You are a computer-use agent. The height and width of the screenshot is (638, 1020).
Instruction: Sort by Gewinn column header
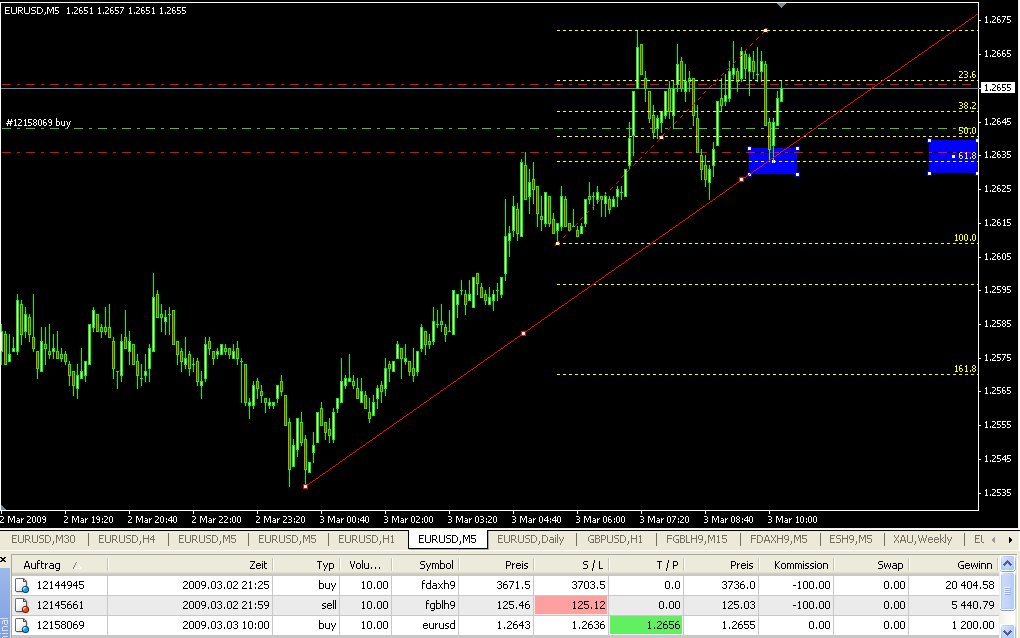click(x=953, y=565)
